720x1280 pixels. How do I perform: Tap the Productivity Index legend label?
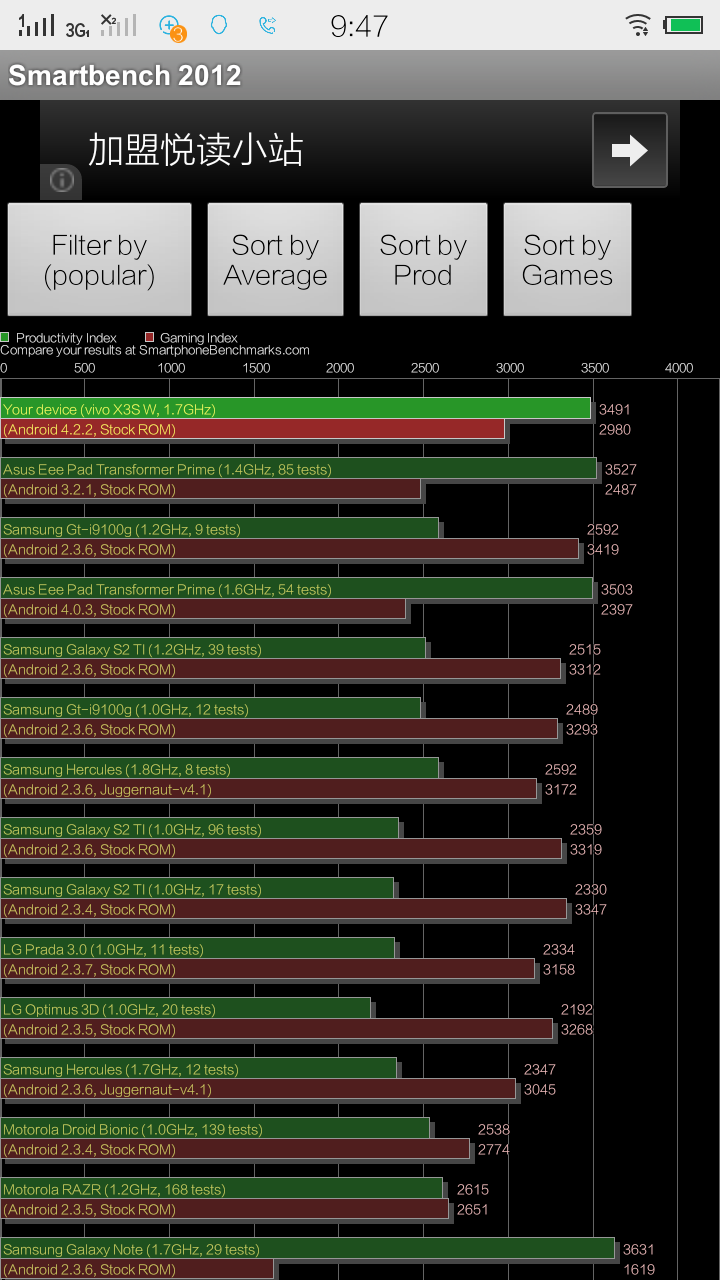tap(66, 338)
